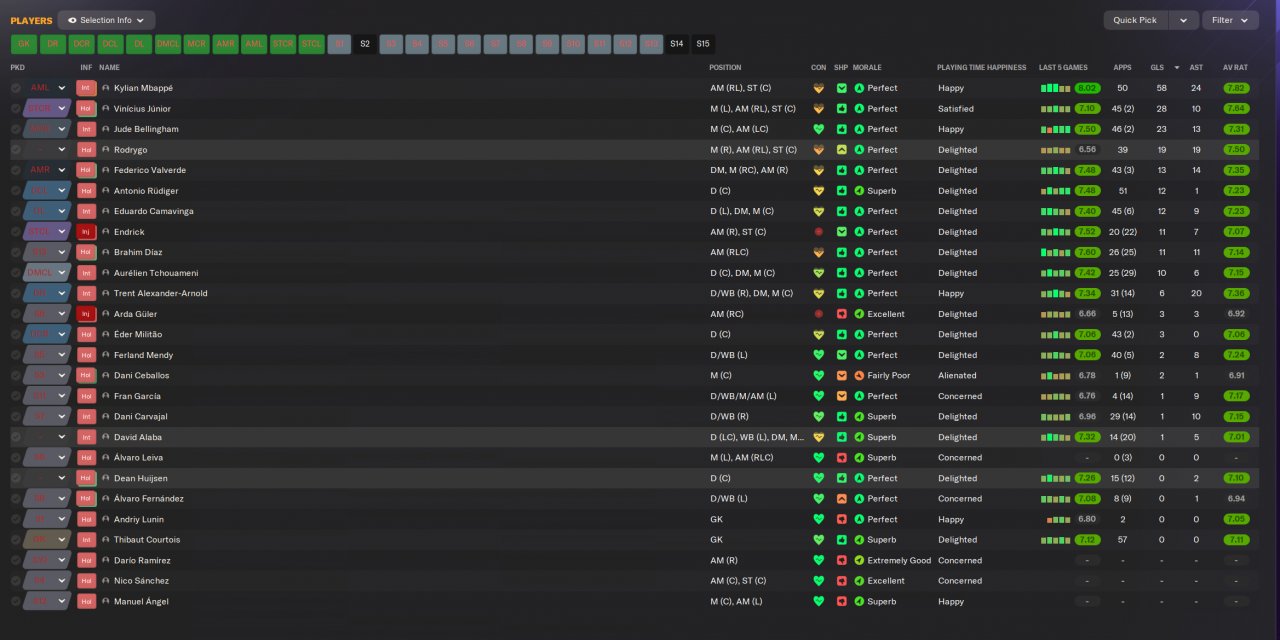Screen dimensions: 1280x640
Task: Toggle the picked checkmark for Dean Huijsen
Action: pos(16,478)
